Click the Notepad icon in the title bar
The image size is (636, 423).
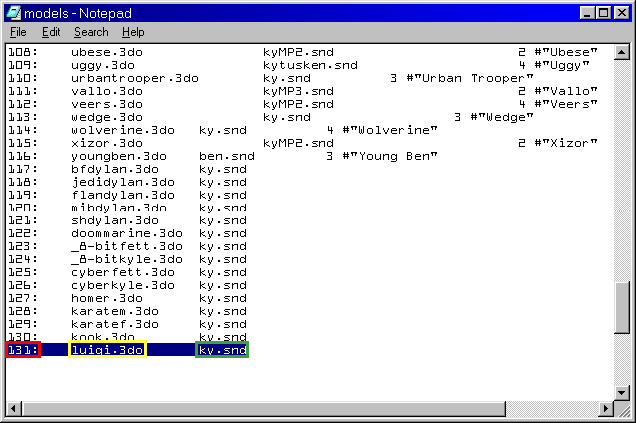[x=13, y=13]
